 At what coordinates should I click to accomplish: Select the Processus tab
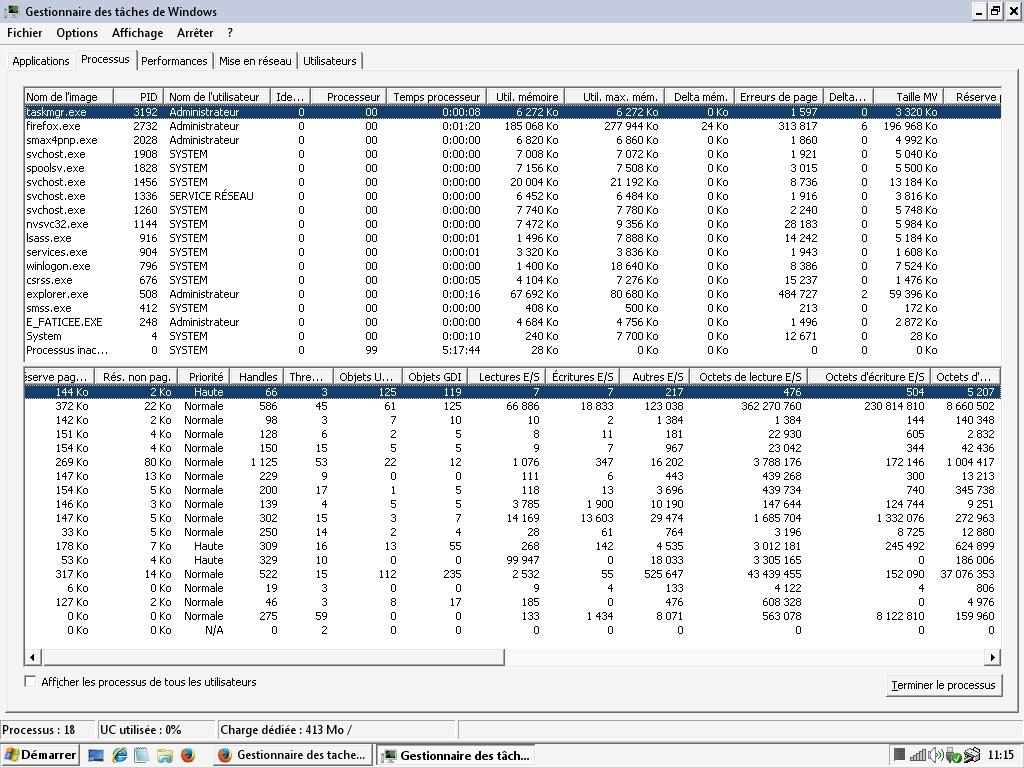[x=105, y=59]
